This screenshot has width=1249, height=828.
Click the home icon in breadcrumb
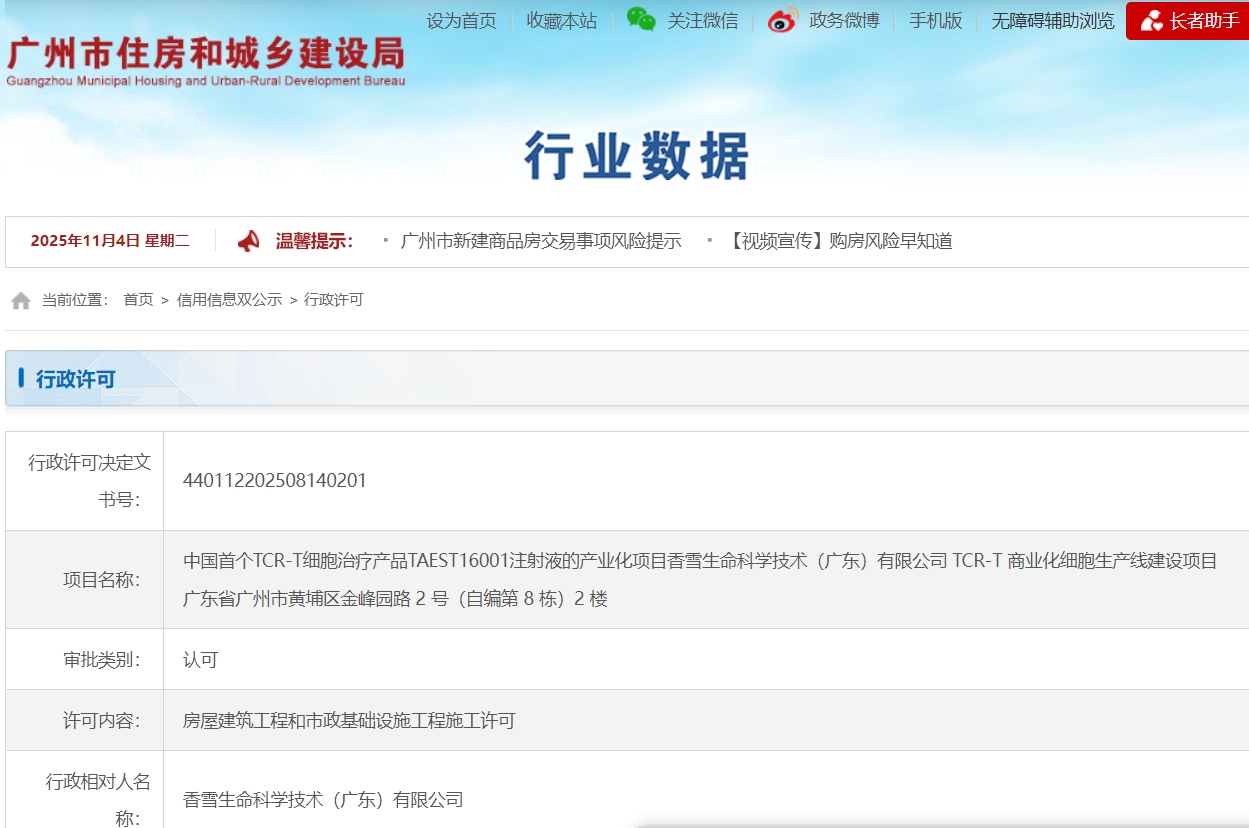click(x=21, y=300)
